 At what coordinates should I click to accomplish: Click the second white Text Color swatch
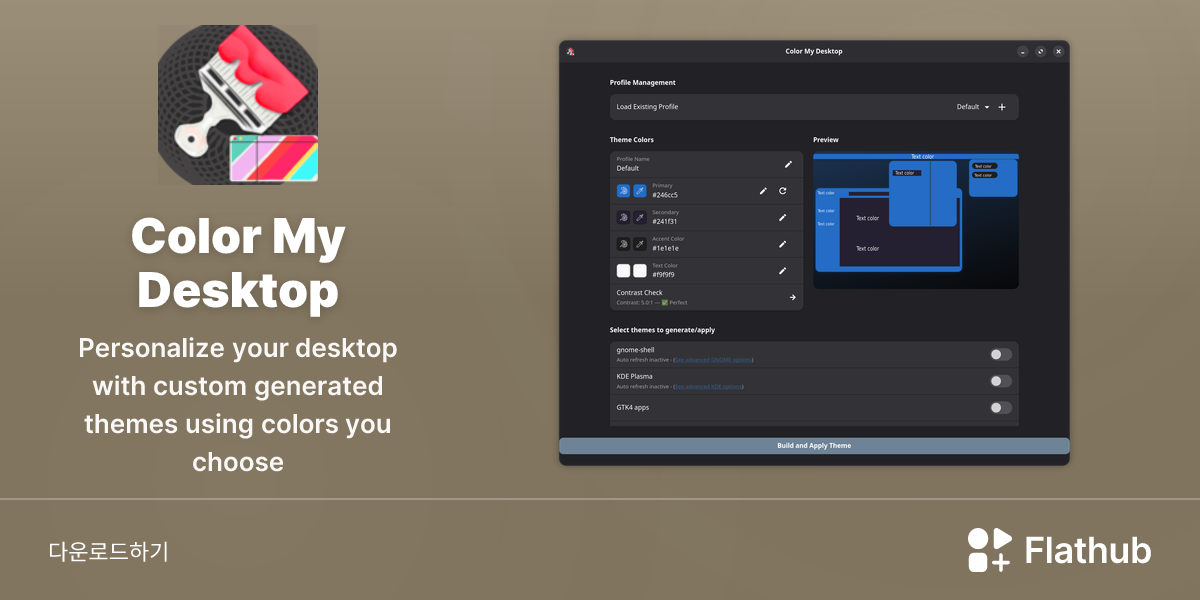point(640,270)
